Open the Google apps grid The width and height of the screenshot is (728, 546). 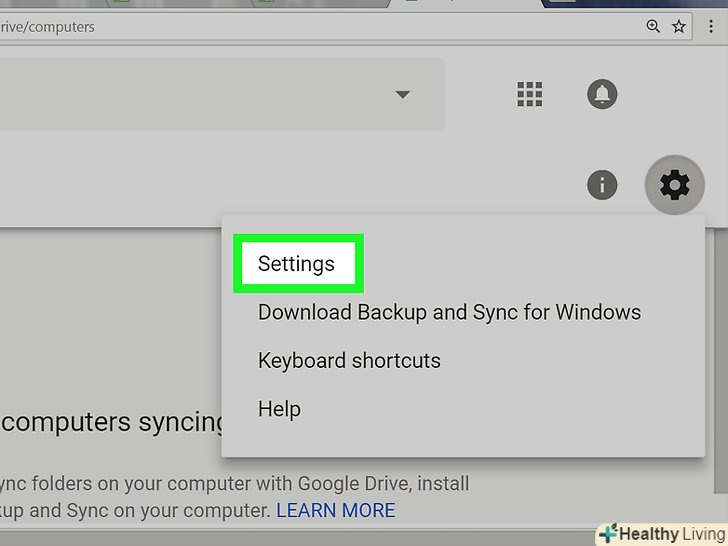tap(529, 95)
